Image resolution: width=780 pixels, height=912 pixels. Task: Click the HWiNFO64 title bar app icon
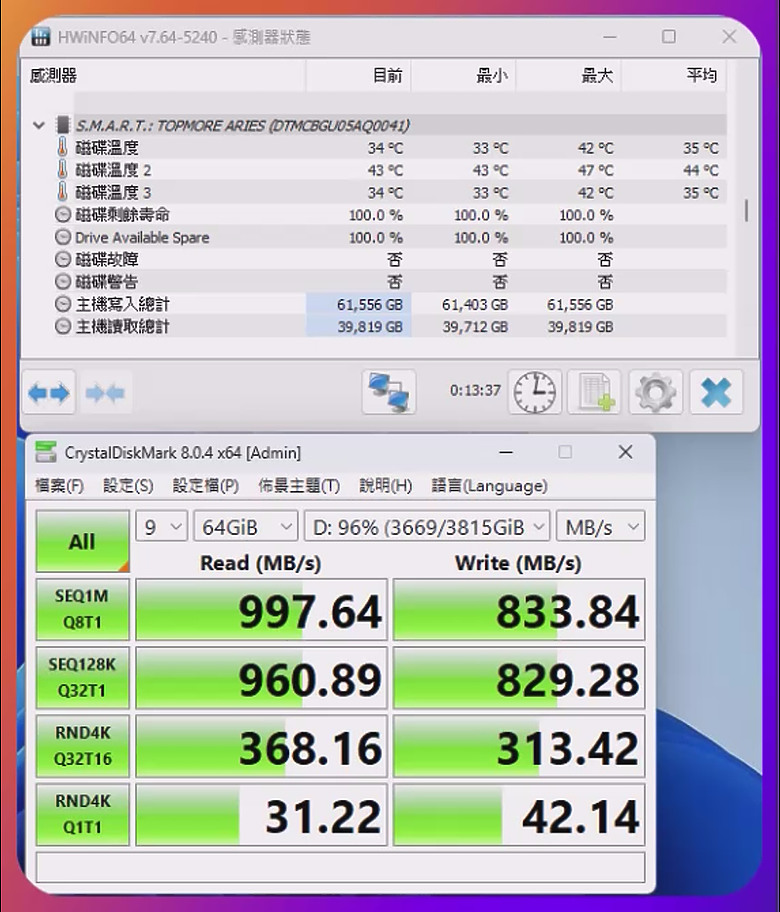(41, 37)
